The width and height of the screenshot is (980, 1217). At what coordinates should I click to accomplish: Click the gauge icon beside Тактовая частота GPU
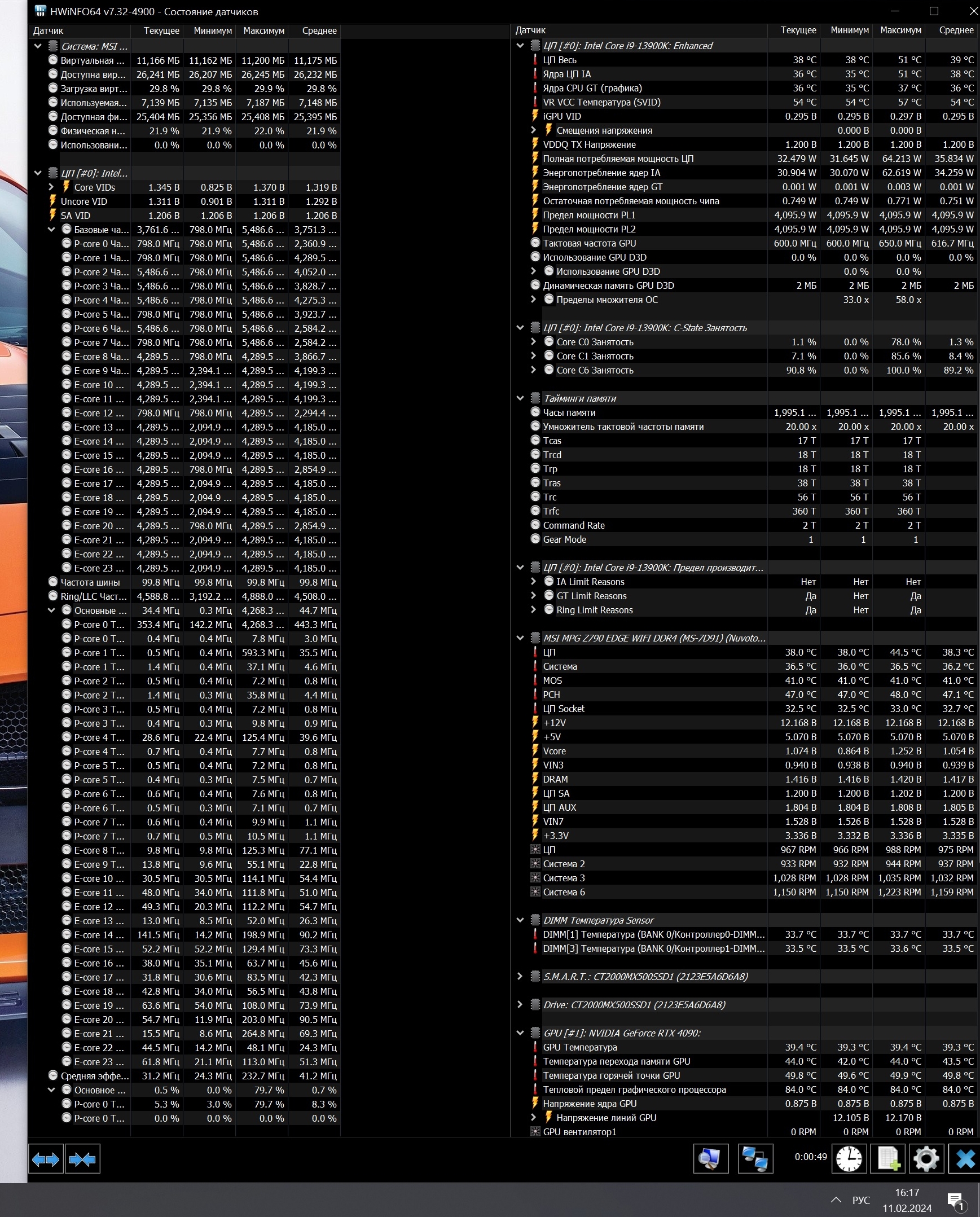[535, 243]
